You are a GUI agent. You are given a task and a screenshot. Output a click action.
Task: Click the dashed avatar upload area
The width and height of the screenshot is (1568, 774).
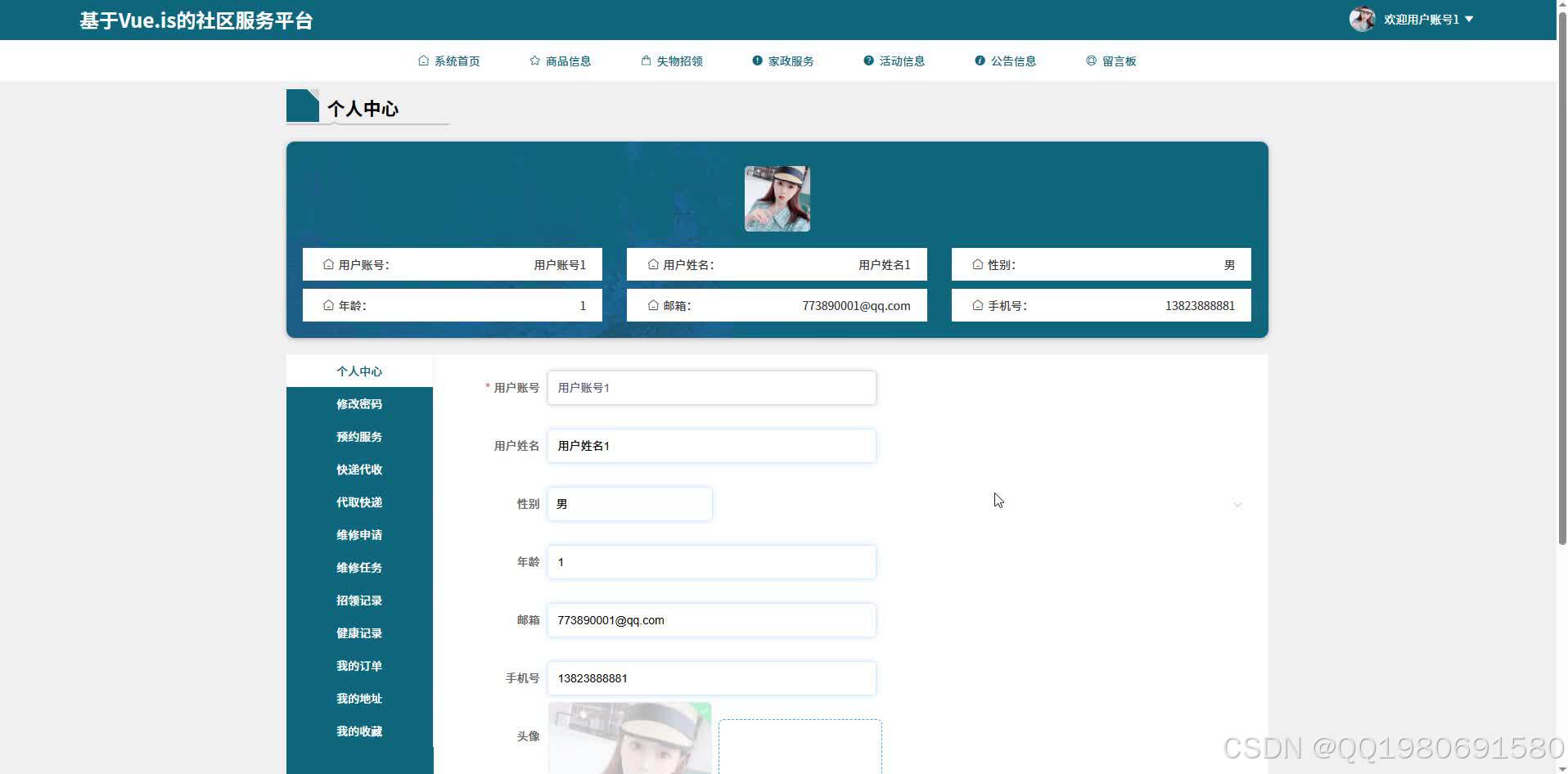799,746
